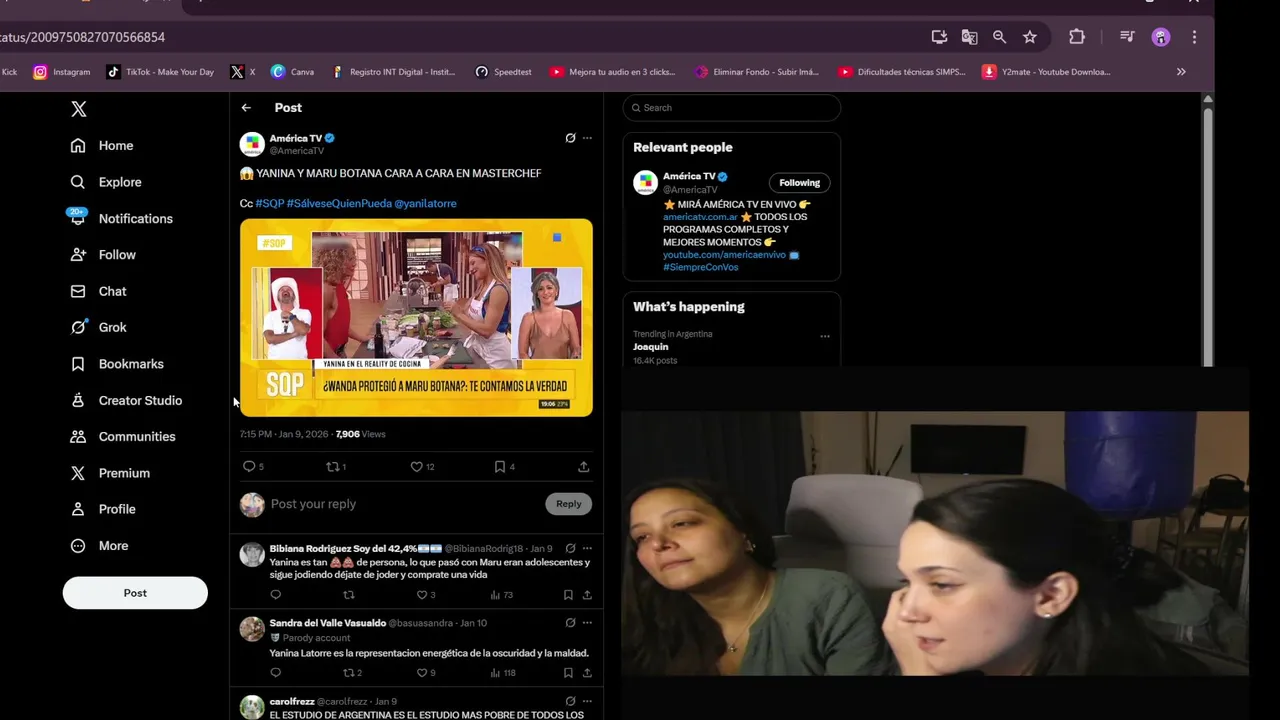Click the Search box

pos(732,108)
